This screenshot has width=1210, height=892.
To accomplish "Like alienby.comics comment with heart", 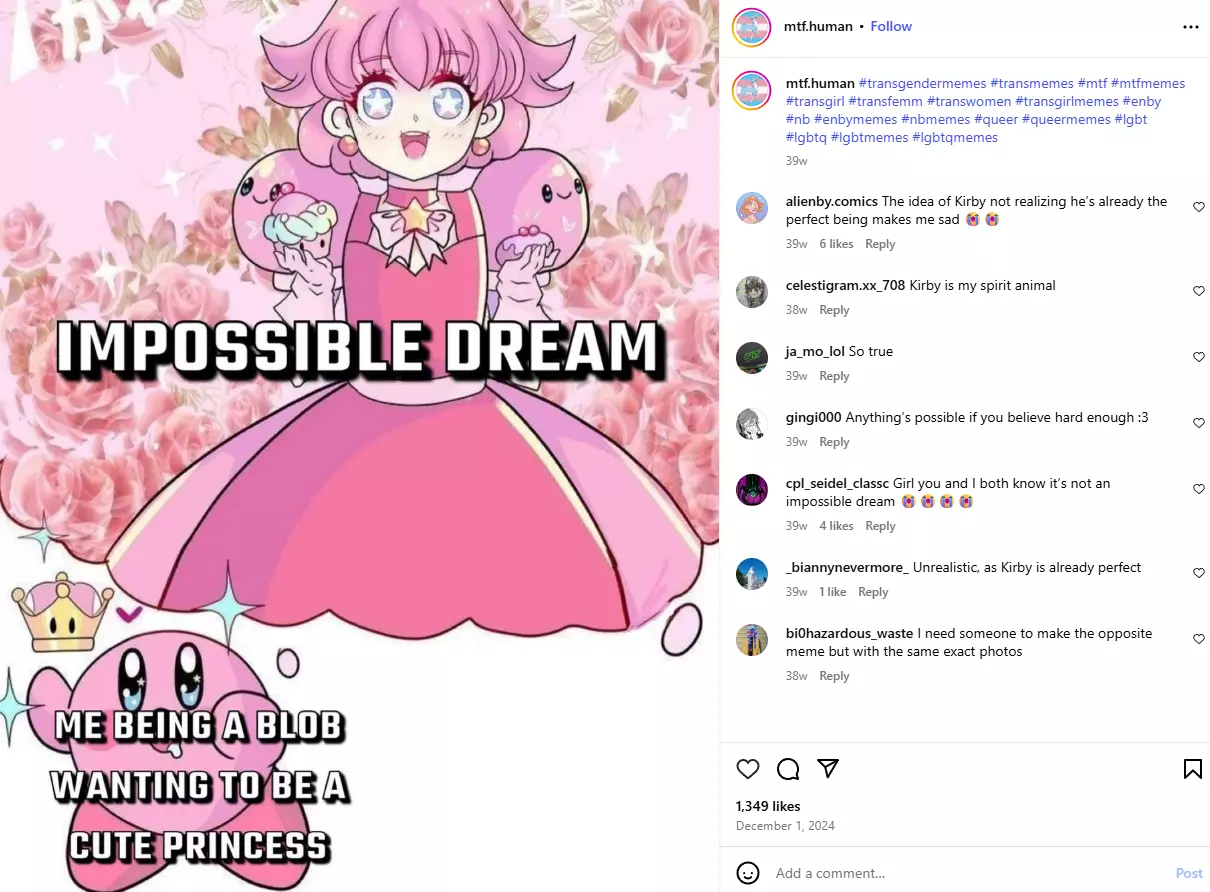I will [x=1199, y=207].
